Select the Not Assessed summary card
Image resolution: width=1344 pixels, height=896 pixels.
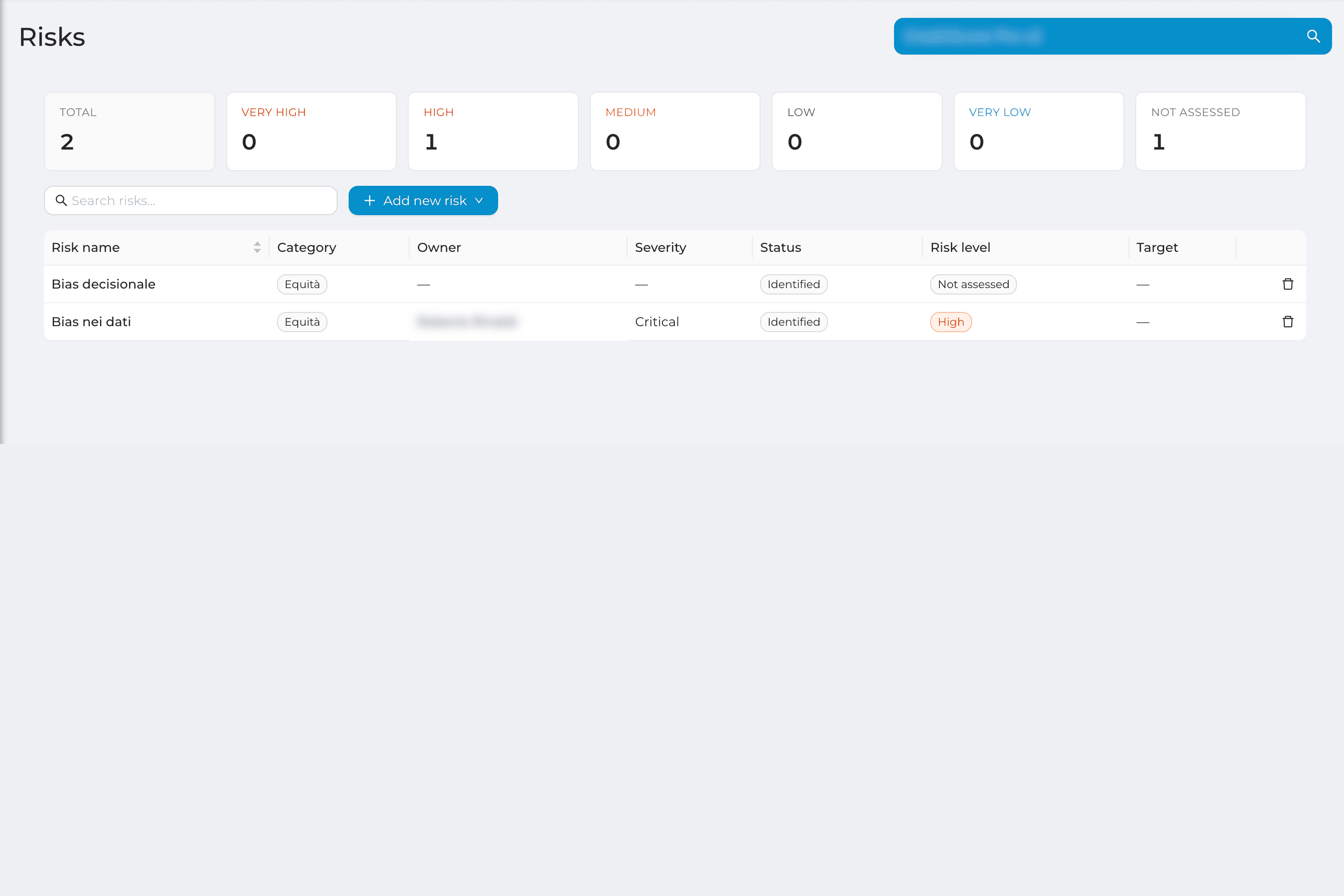pos(1221,131)
